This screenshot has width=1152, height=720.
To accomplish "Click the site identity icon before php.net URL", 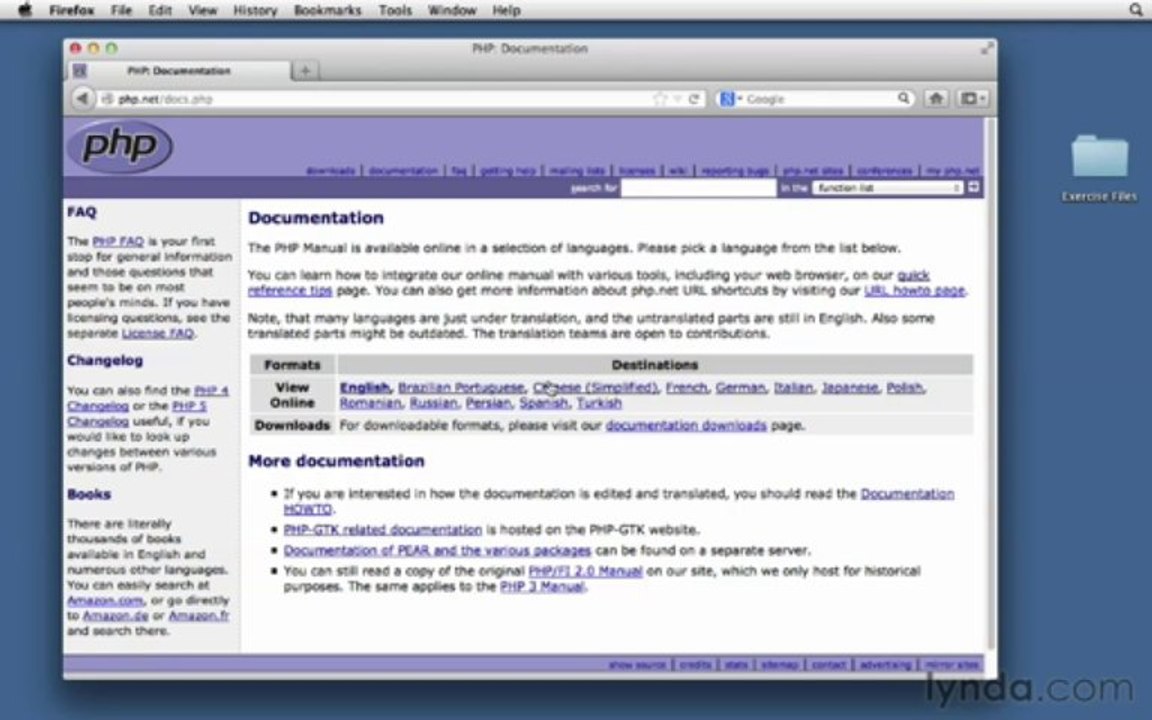I will [x=107, y=98].
